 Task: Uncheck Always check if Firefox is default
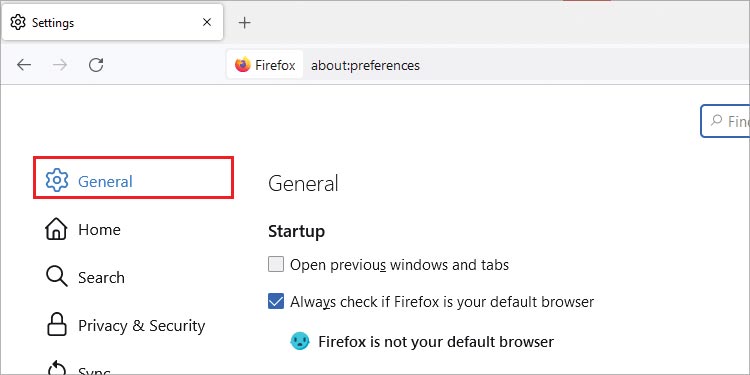(x=276, y=301)
